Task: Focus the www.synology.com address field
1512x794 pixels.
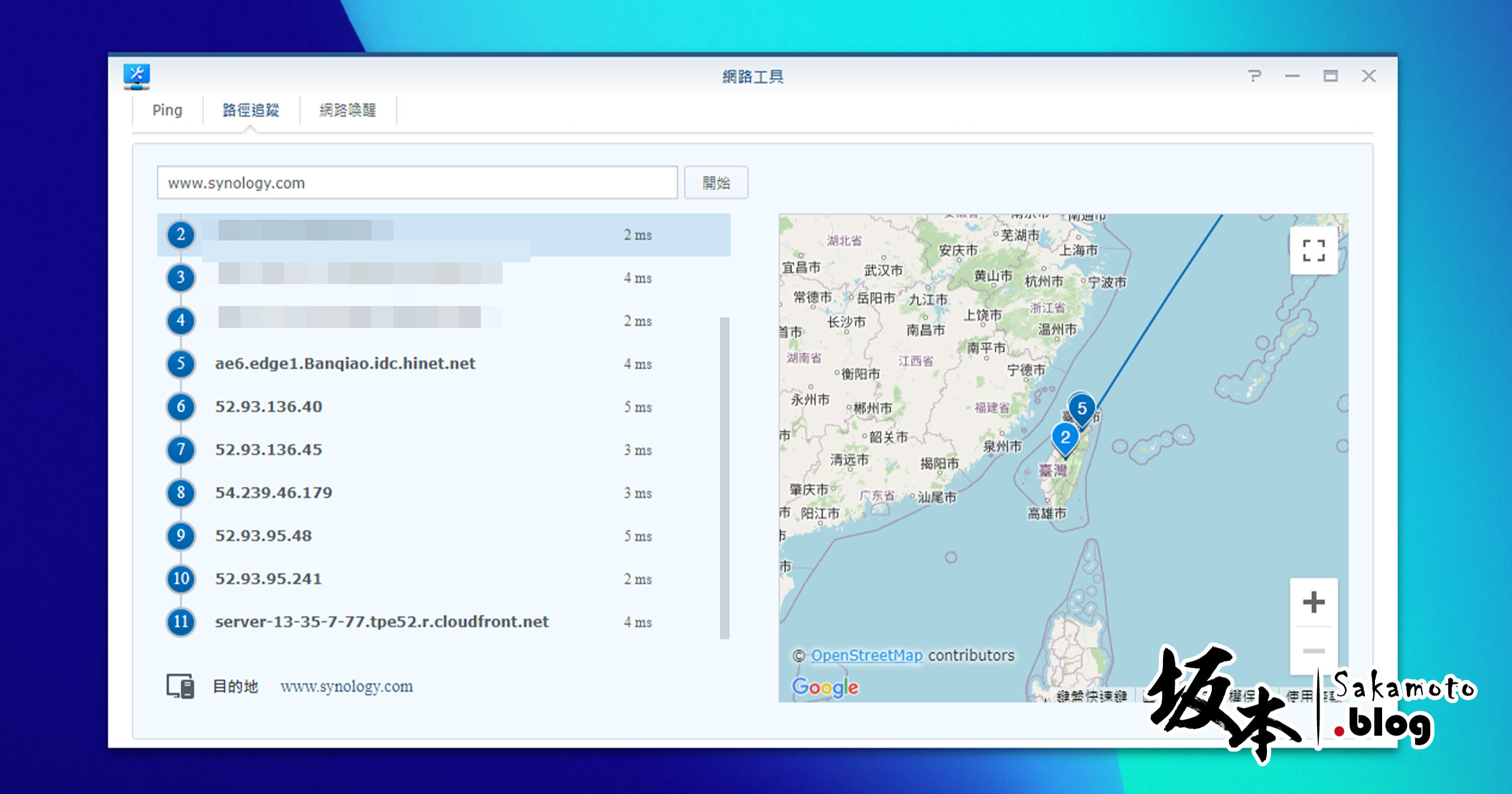Action: [417, 183]
